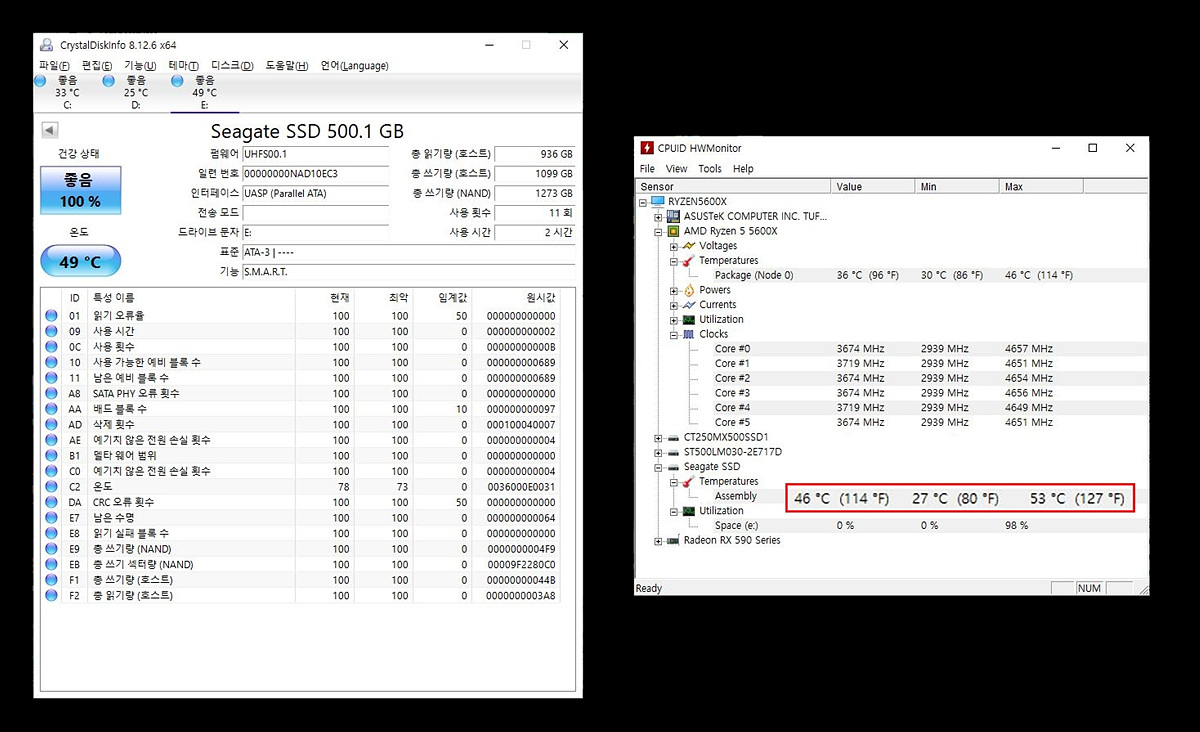Open the 편집(E) menu in CrystalDiskInfo

[96, 66]
